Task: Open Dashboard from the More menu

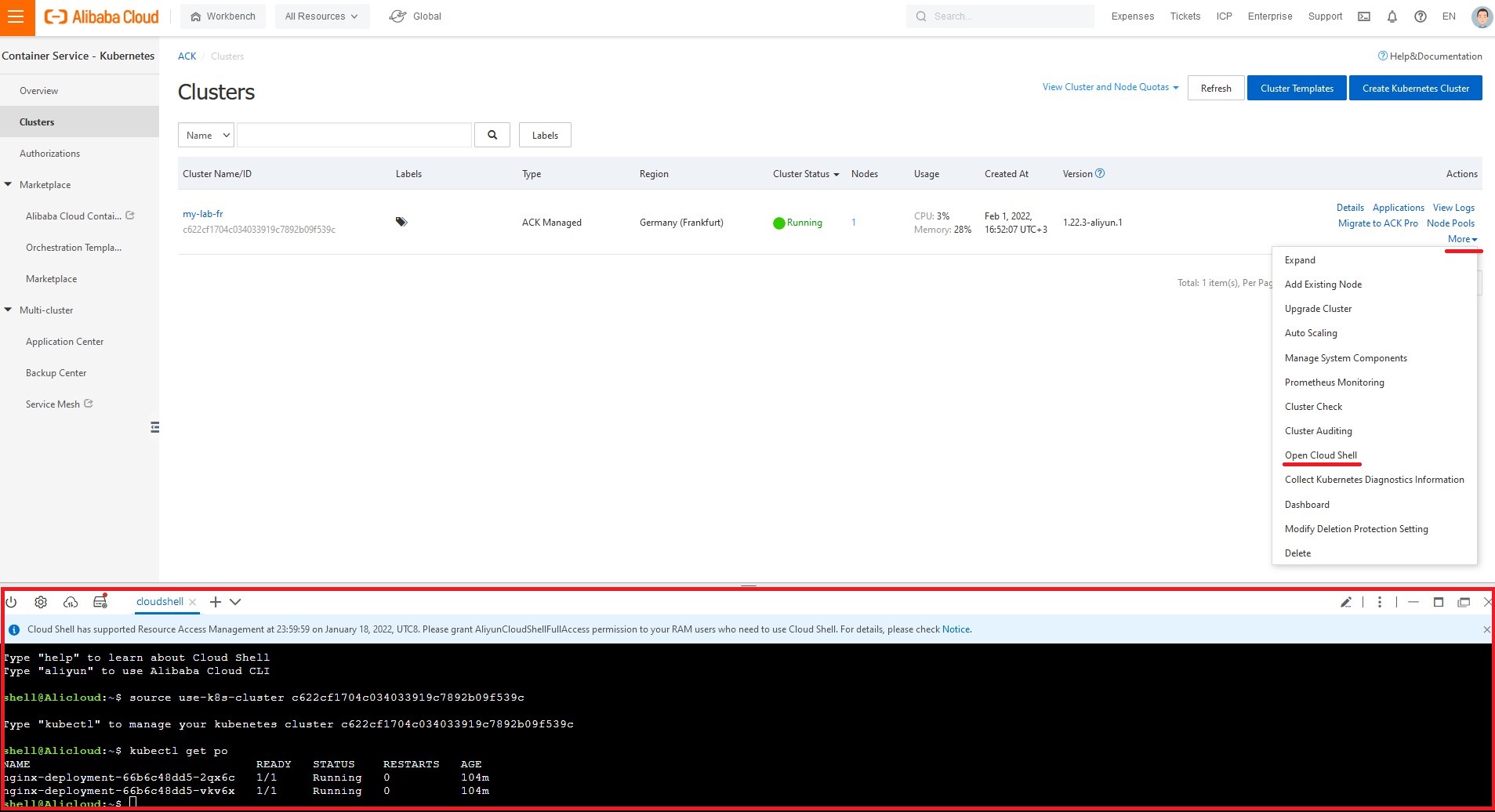Action: click(x=1307, y=505)
